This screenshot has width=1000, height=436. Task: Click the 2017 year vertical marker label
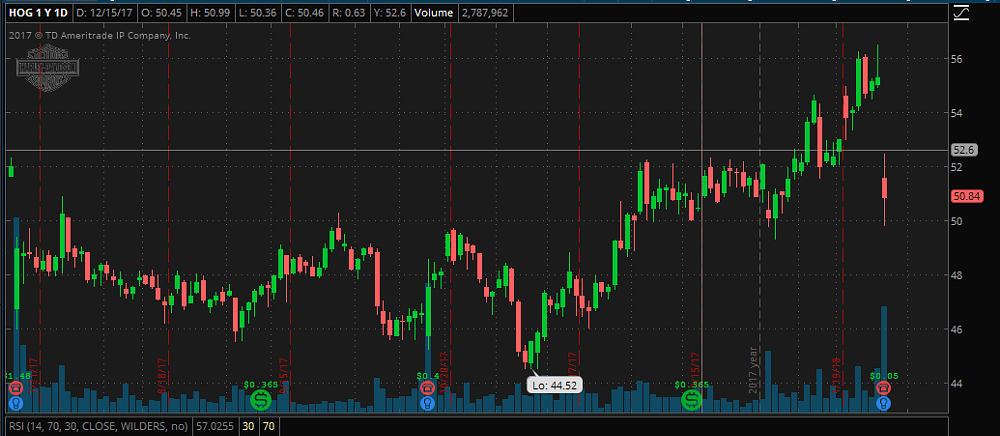click(753, 370)
